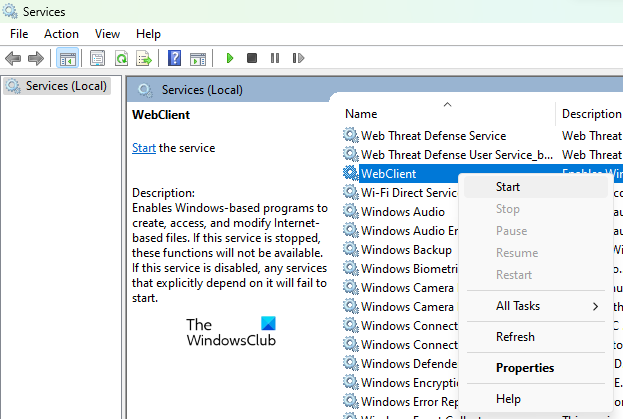Select the Web Threat Defense Service row
The image size is (623, 419).
pyautogui.click(x=483, y=135)
